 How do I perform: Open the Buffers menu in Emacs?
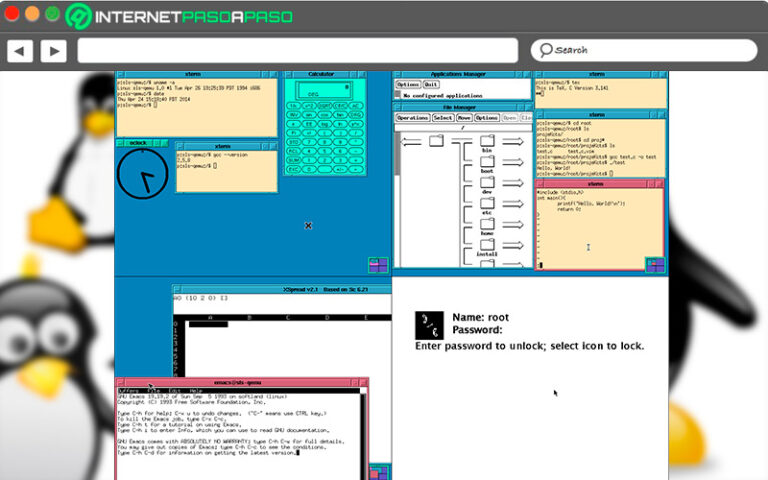127,390
